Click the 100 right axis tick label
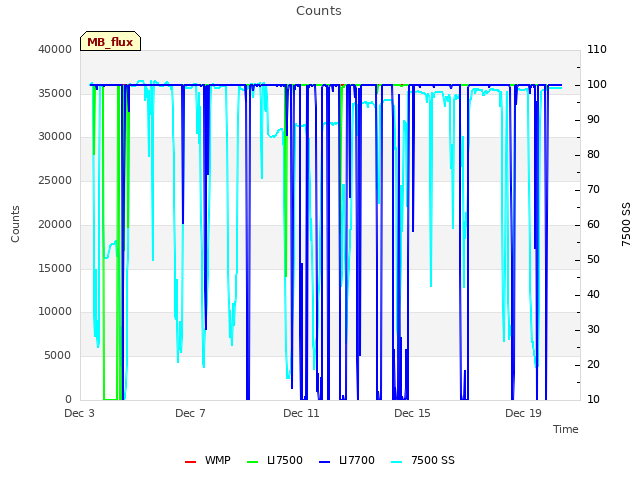The width and height of the screenshot is (640, 480). tap(597, 84)
